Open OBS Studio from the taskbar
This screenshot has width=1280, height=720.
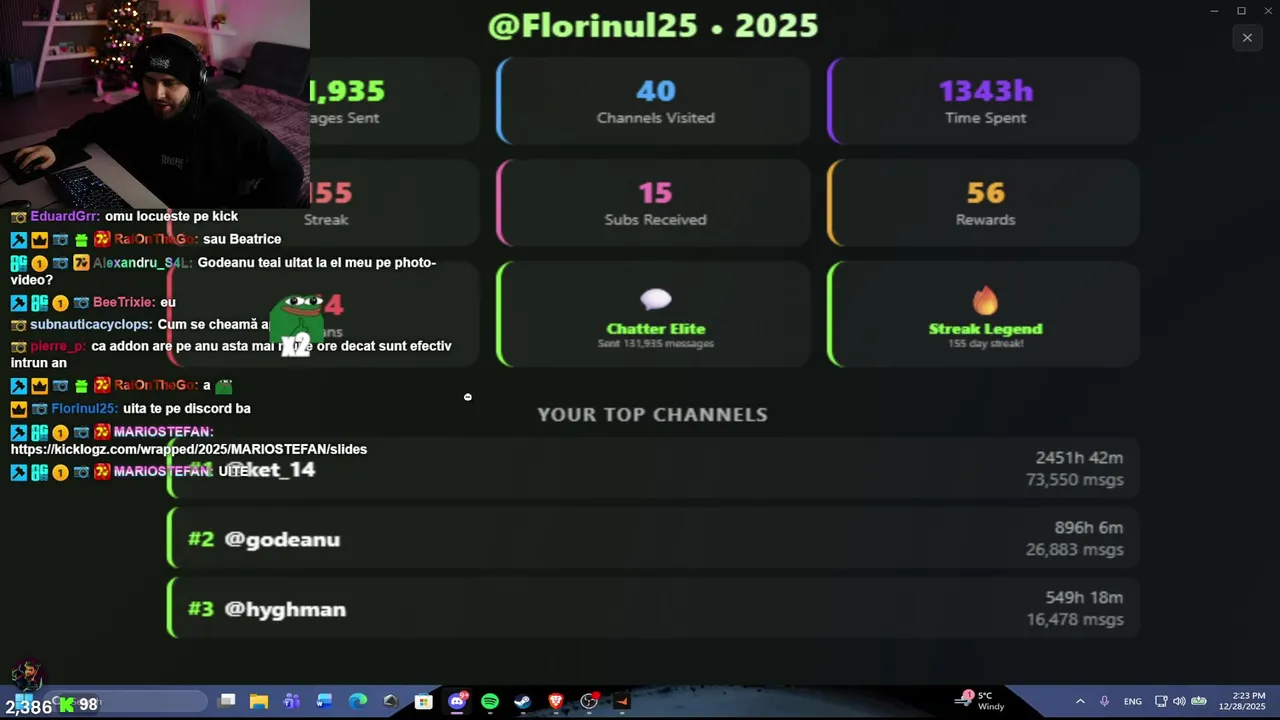point(589,701)
